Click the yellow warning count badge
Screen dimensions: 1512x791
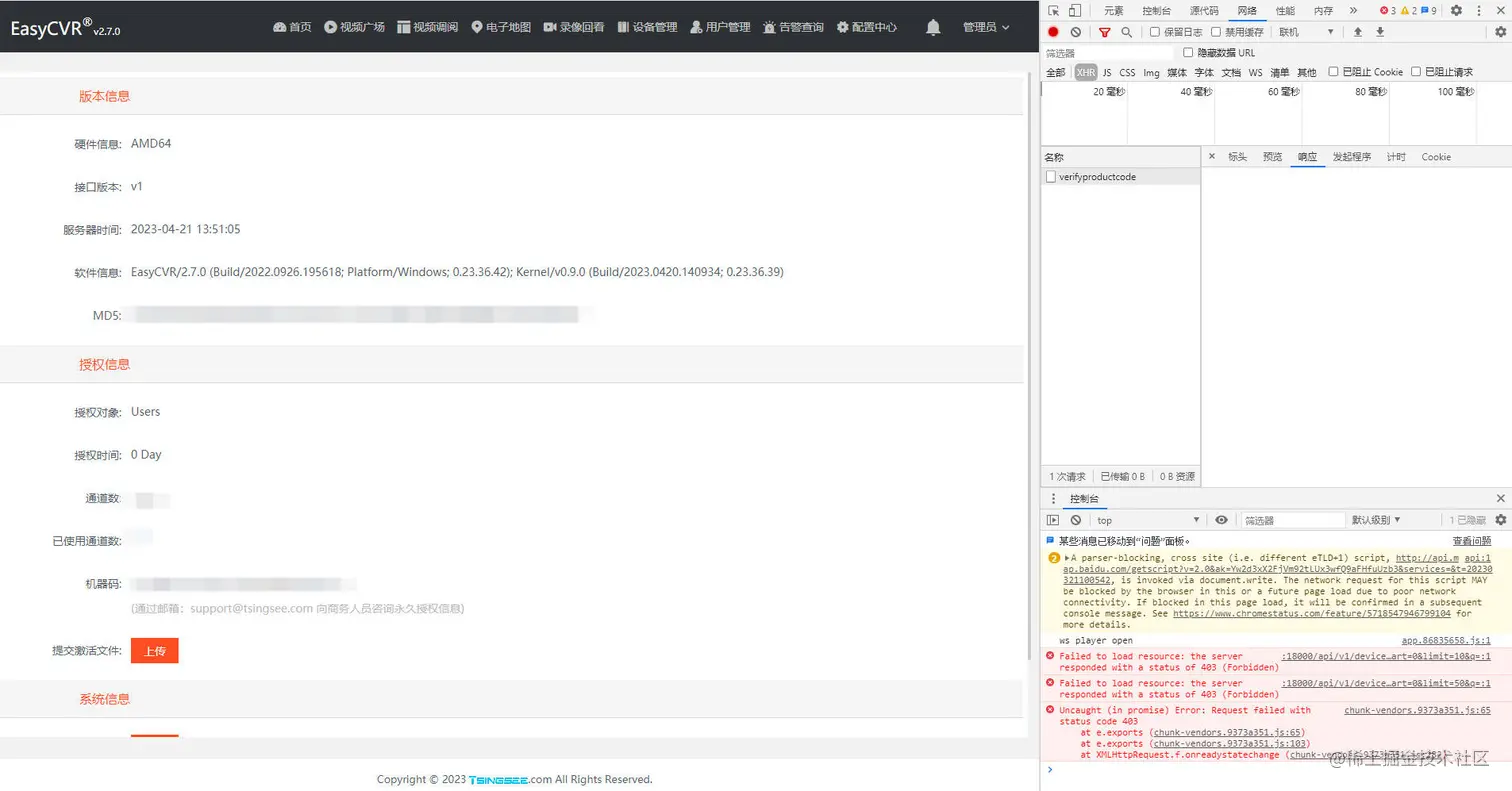[1408, 10]
